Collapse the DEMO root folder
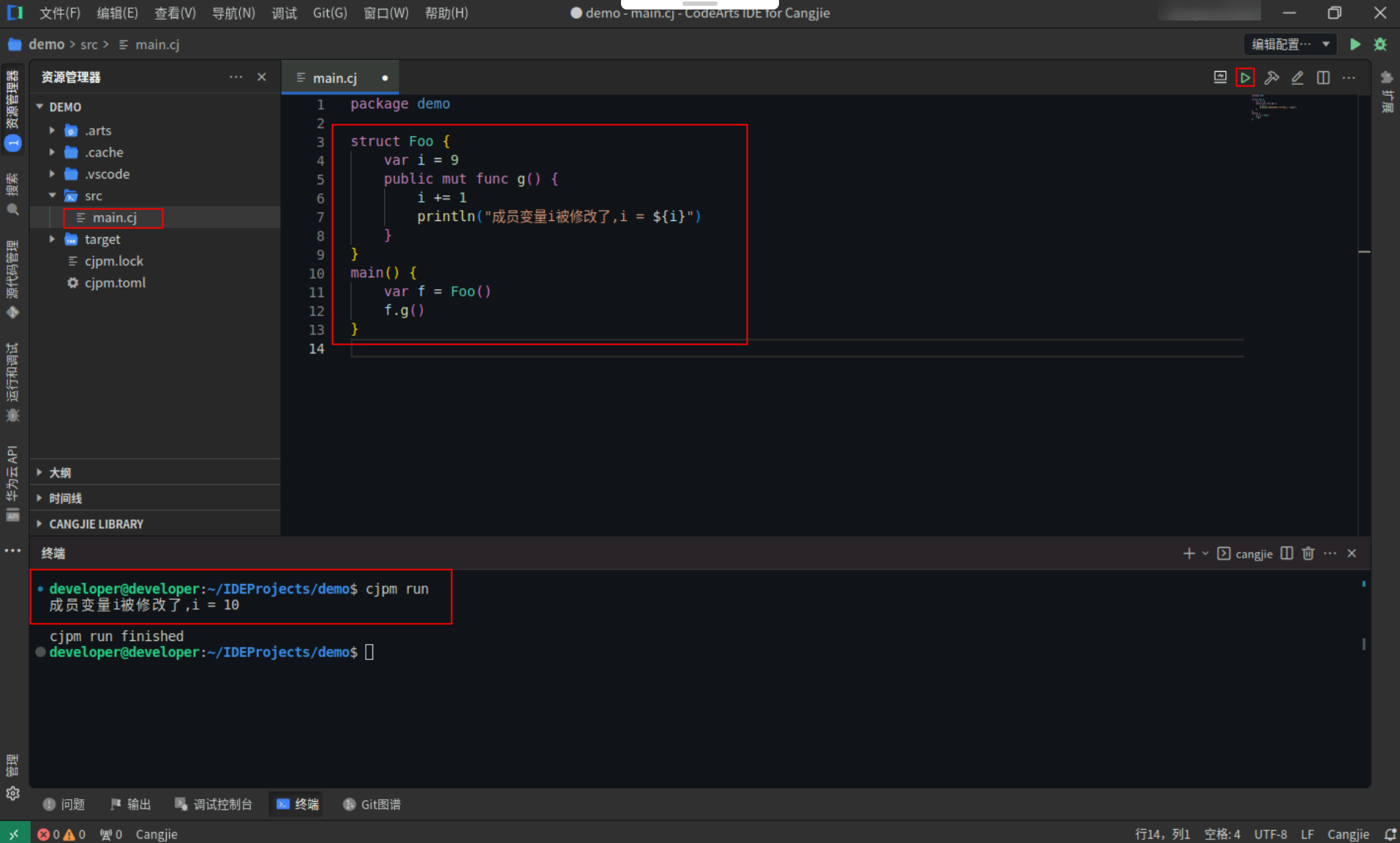Screen dimensions: 1400x843 click(x=39, y=107)
